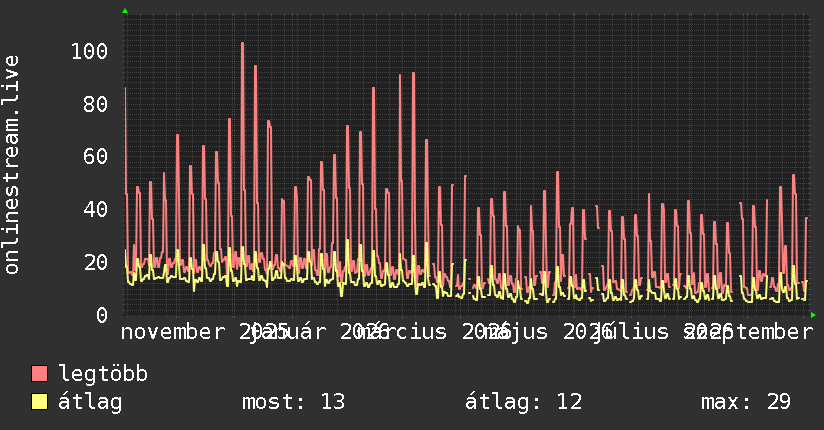Click the green arrow at y-axis top
The image size is (824, 430).
click(125, 11)
